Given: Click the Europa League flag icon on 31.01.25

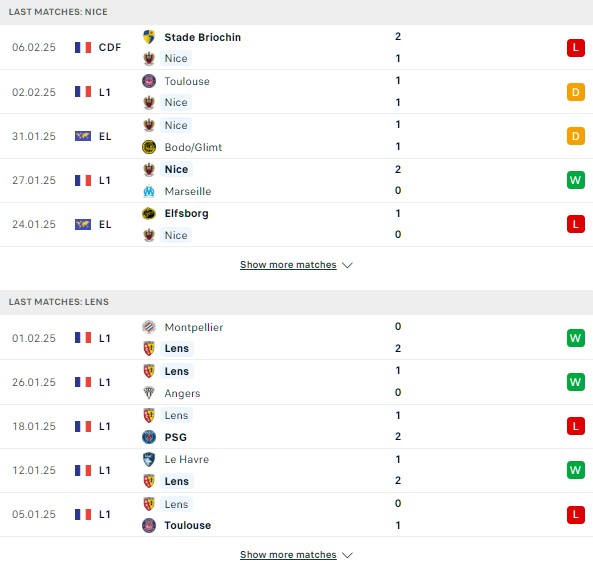Looking at the screenshot, I should click(x=83, y=136).
